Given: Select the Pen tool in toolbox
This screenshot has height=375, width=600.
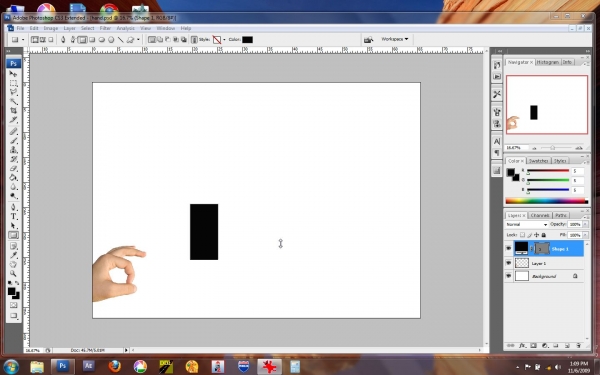Looking at the screenshot, I should pos(13,207).
